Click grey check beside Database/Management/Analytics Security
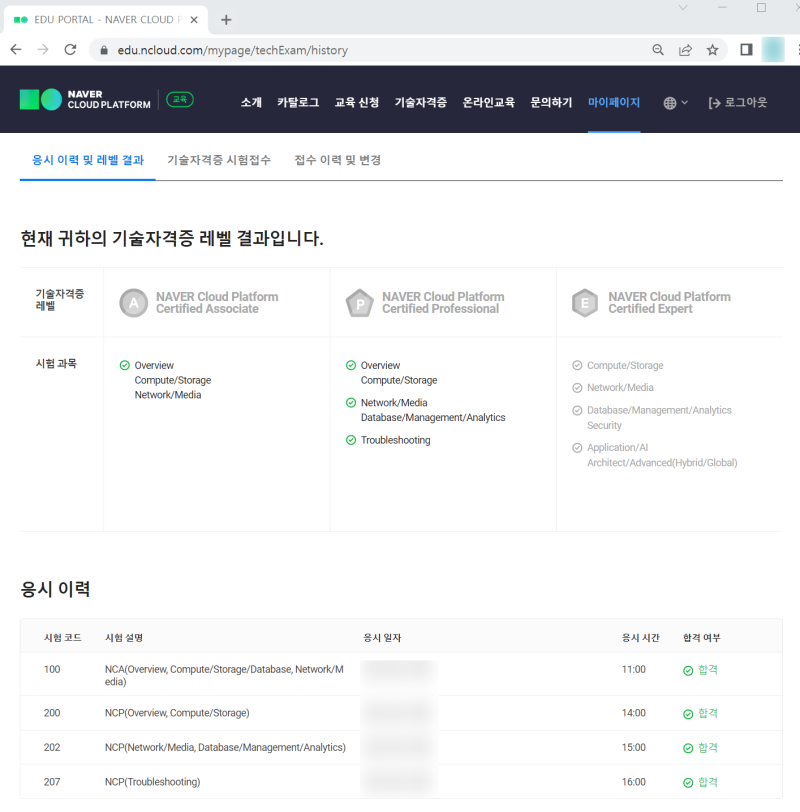 tap(577, 410)
